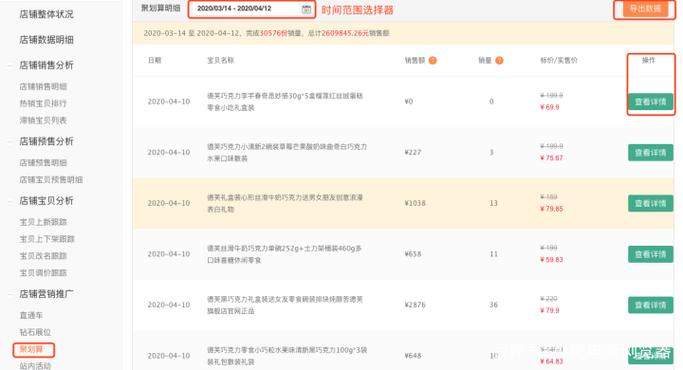Click product name starting 德芙礼盒装心形

coord(285,204)
